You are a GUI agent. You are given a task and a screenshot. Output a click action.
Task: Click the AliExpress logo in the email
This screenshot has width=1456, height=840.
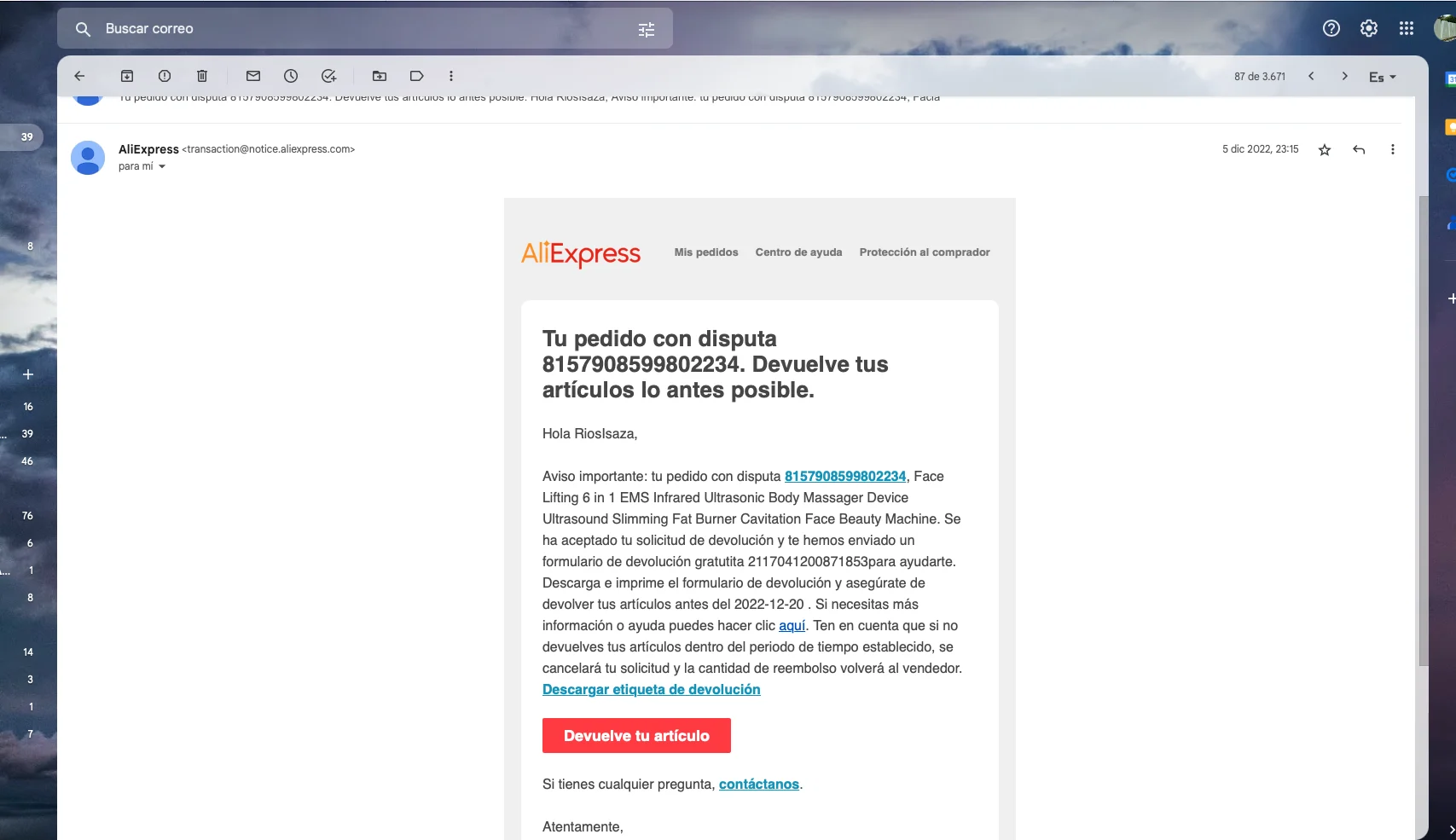click(x=581, y=253)
